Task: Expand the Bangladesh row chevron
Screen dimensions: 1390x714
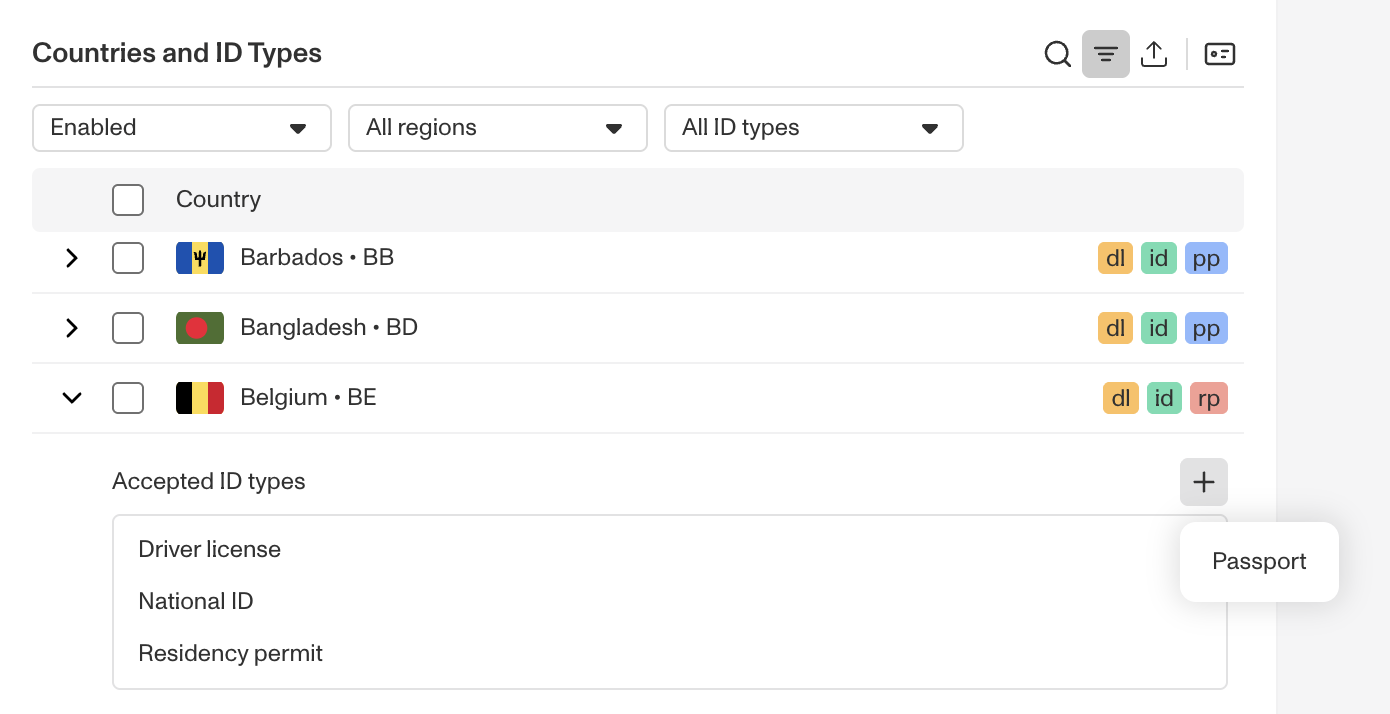Action: pyautogui.click(x=72, y=328)
